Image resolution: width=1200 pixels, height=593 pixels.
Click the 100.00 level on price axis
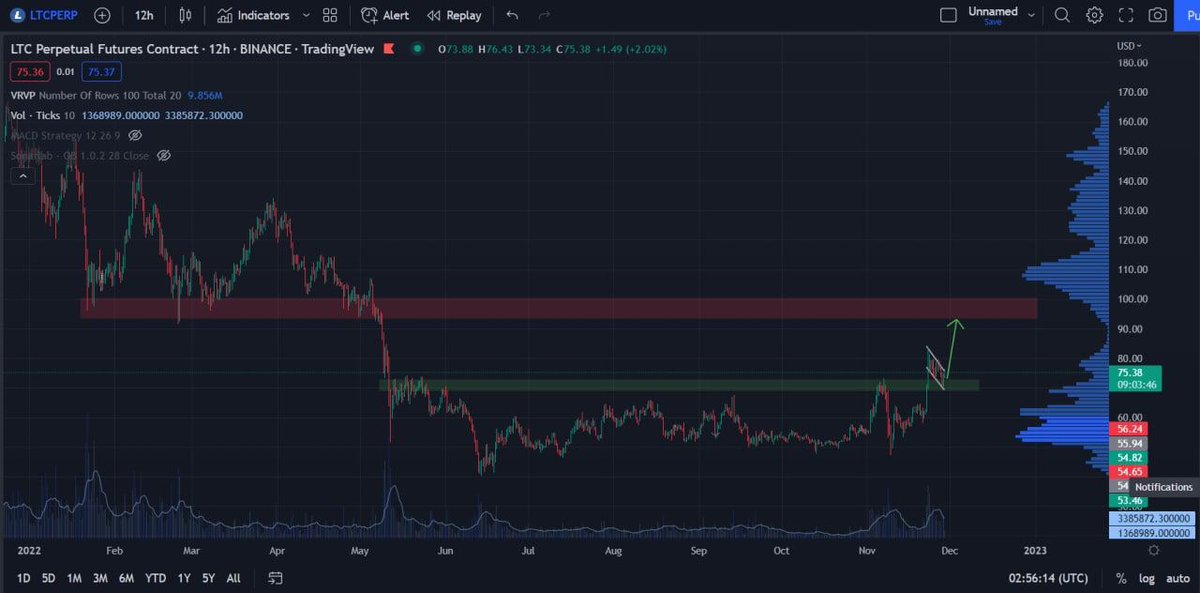1131,299
